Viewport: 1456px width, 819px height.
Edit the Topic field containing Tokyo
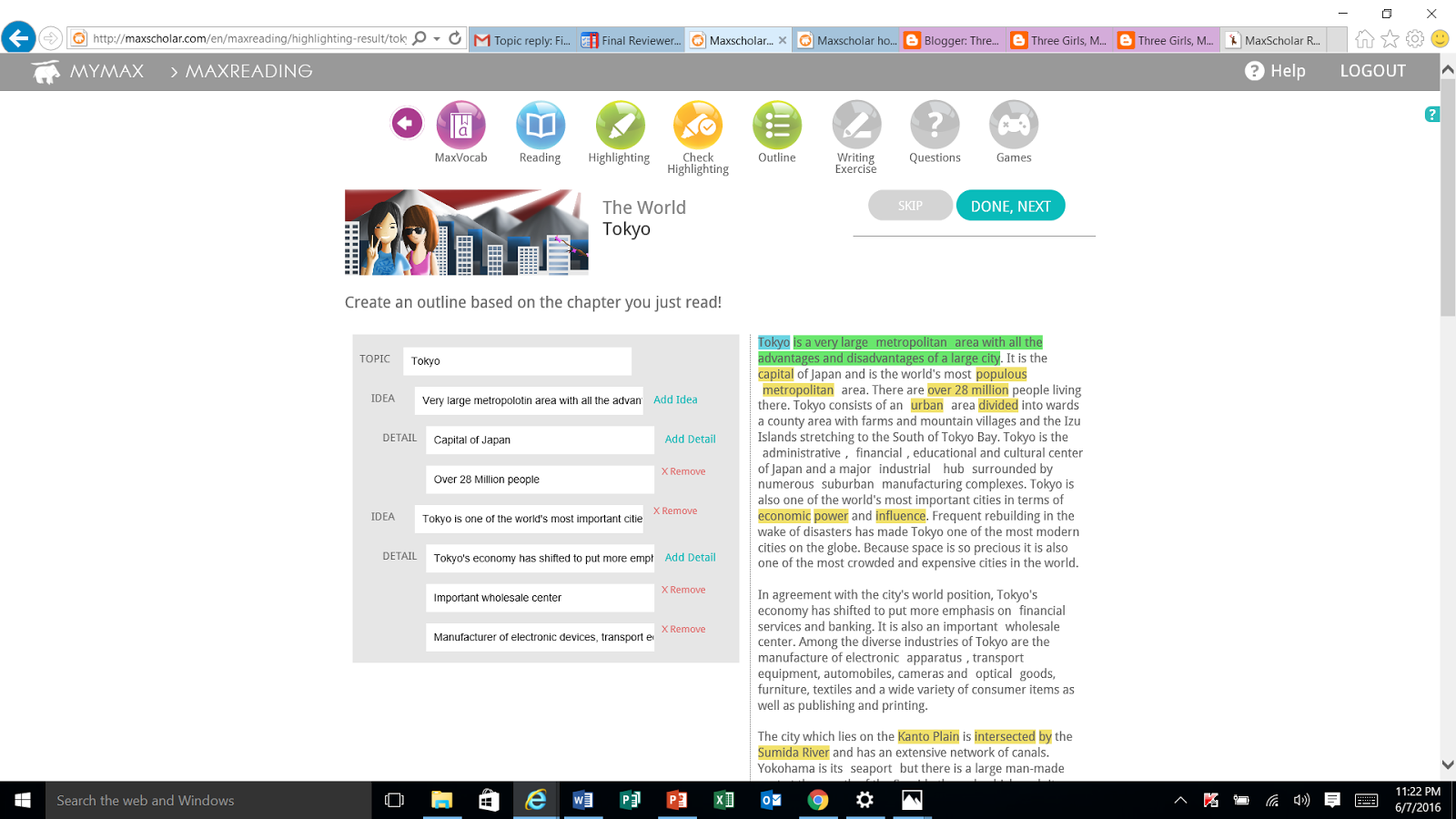click(517, 360)
